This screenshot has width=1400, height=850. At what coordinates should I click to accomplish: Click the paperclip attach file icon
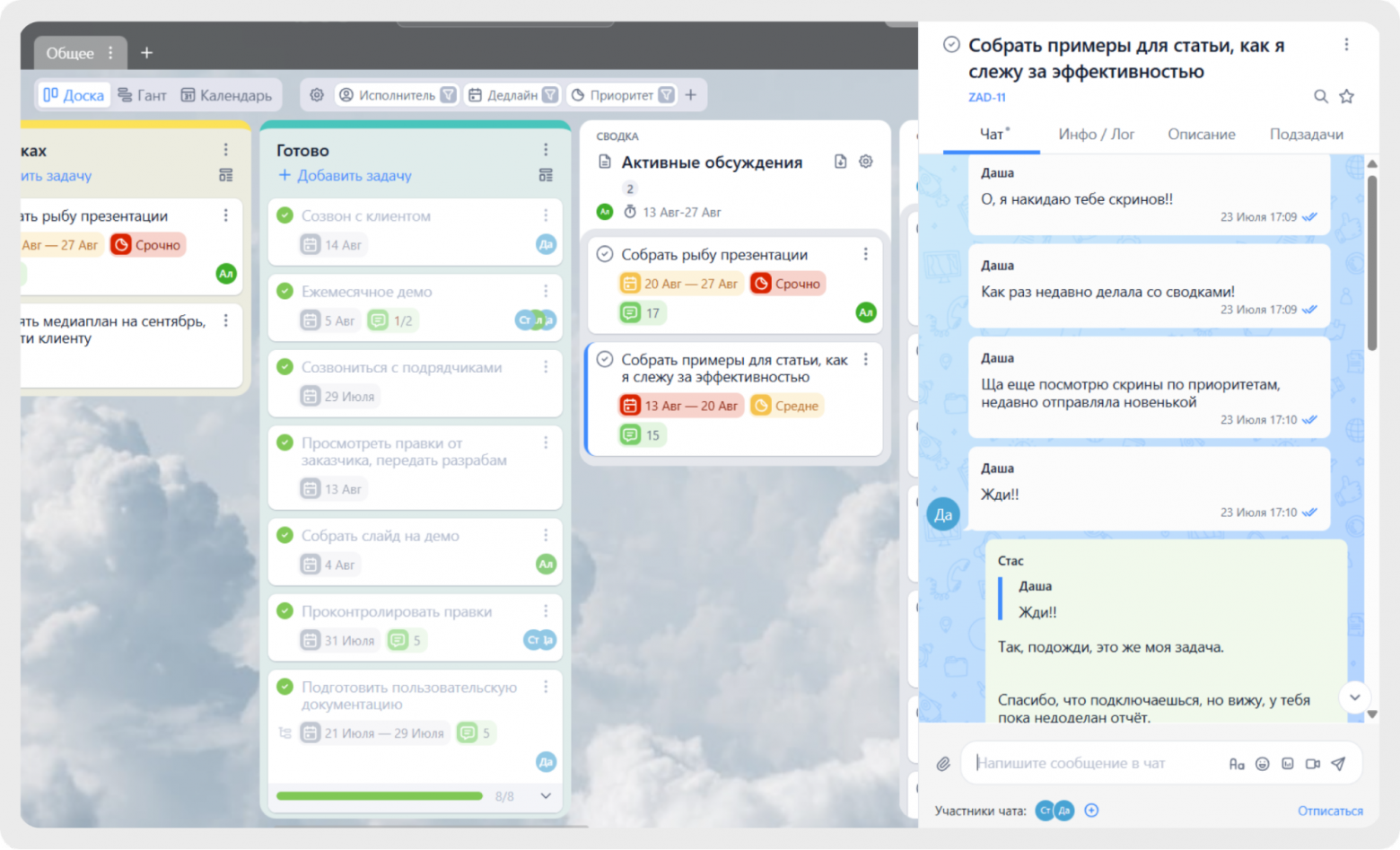click(x=943, y=764)
